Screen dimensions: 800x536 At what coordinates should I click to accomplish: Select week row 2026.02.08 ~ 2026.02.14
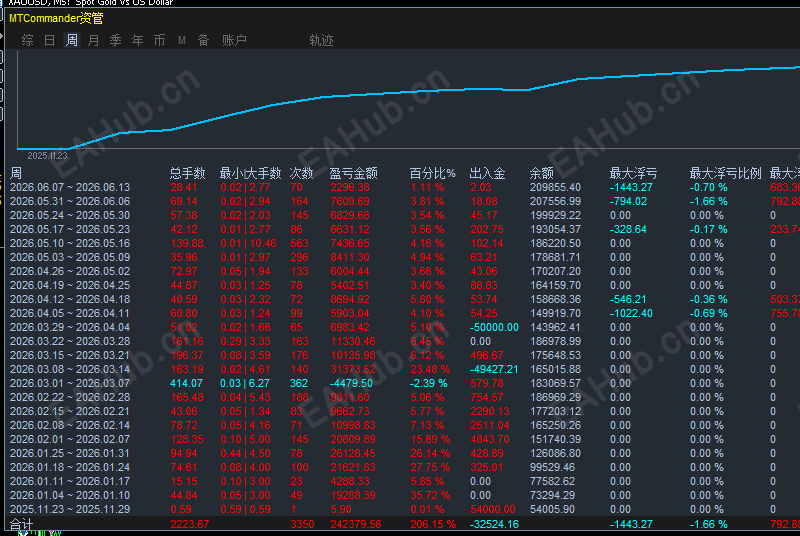[x=403, y=425]
